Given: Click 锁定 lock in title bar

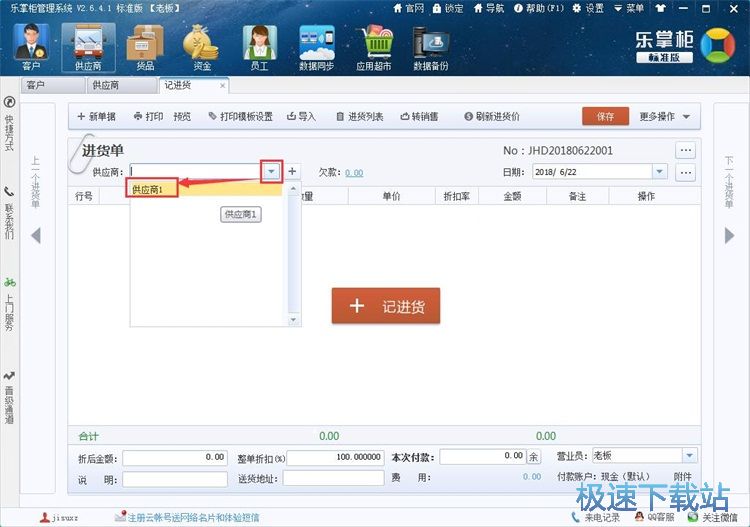Looking at the screenshot, I should [x=448, y=8].
